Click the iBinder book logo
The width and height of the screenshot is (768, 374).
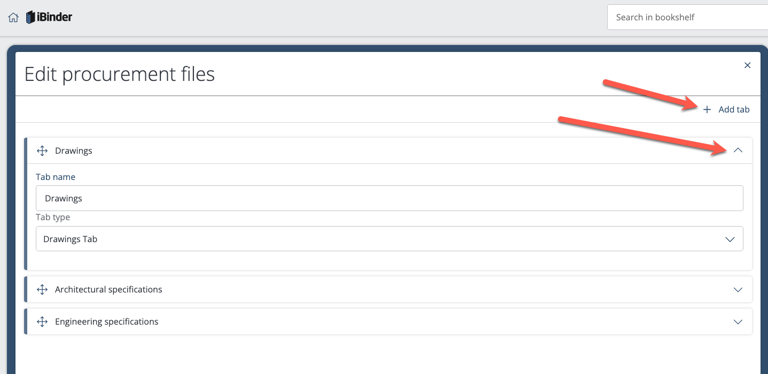(x=30, y=18)
